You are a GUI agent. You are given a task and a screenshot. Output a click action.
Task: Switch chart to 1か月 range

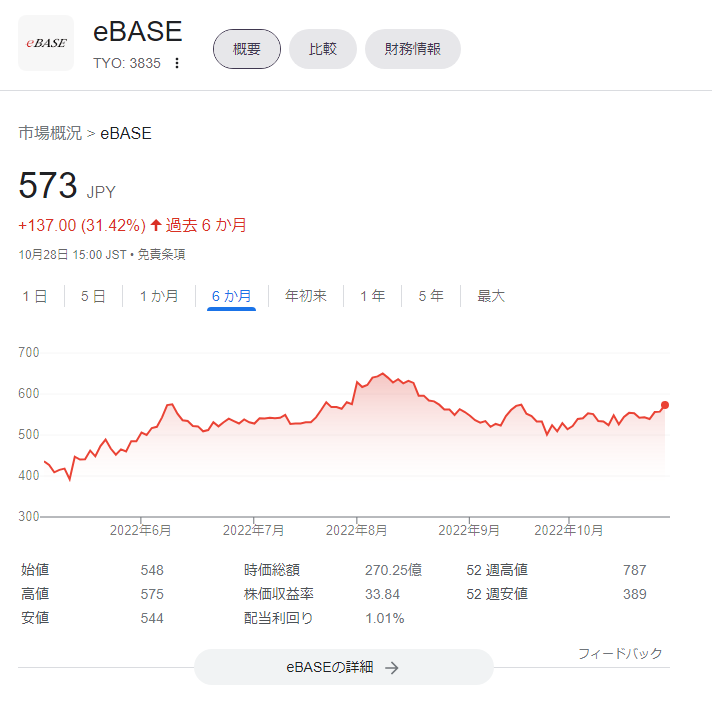(x=159, y=296)
